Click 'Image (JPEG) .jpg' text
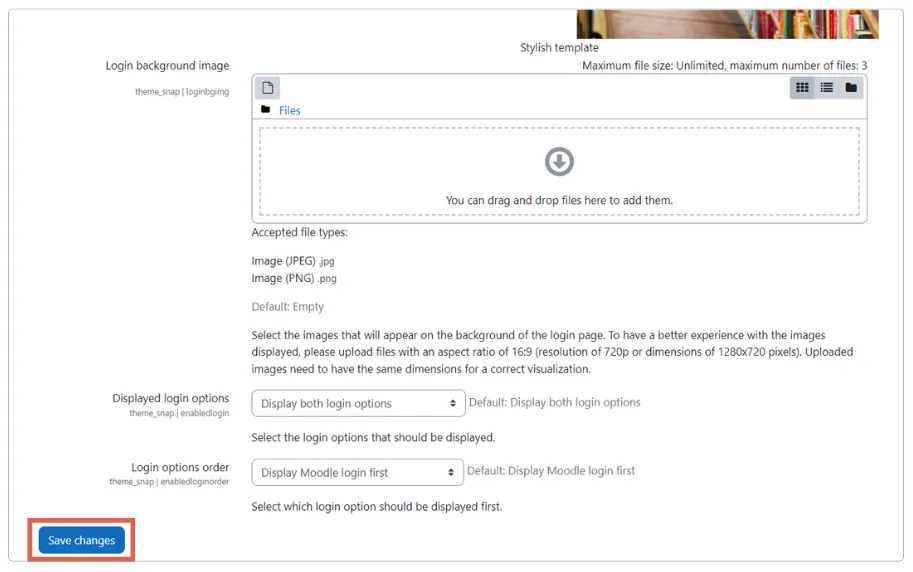 (293, 261)
